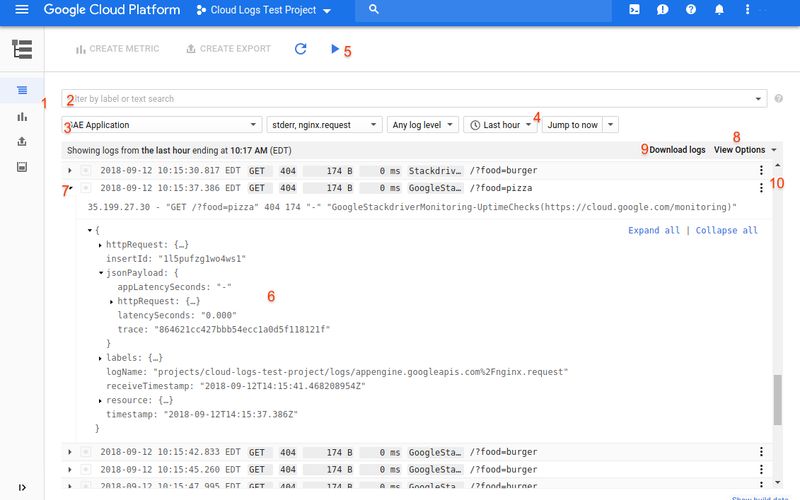
Task: Open the Cloud Shell terminal icon
Action: [634, 10]
